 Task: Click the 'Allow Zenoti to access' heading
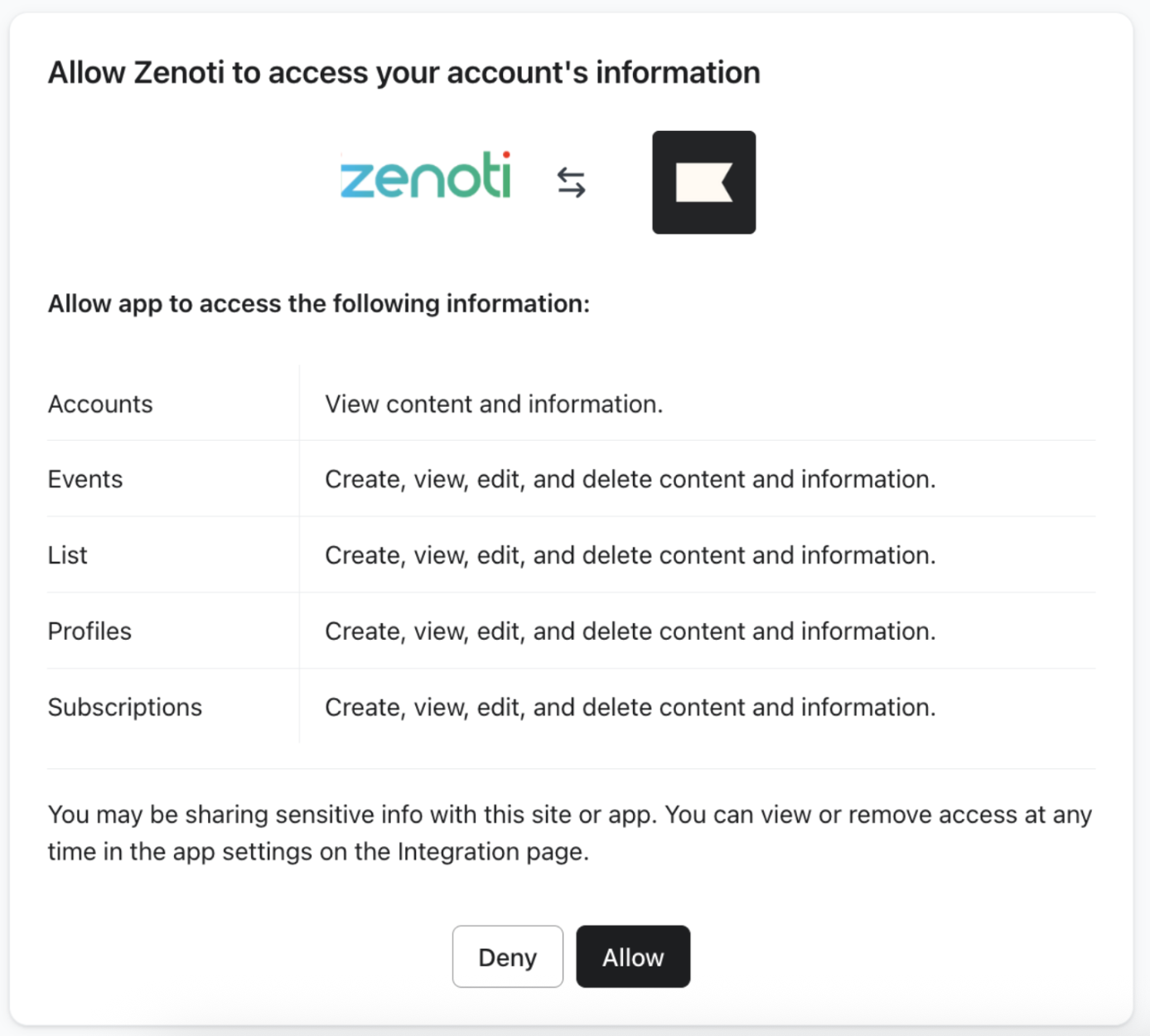pos(403,73)
